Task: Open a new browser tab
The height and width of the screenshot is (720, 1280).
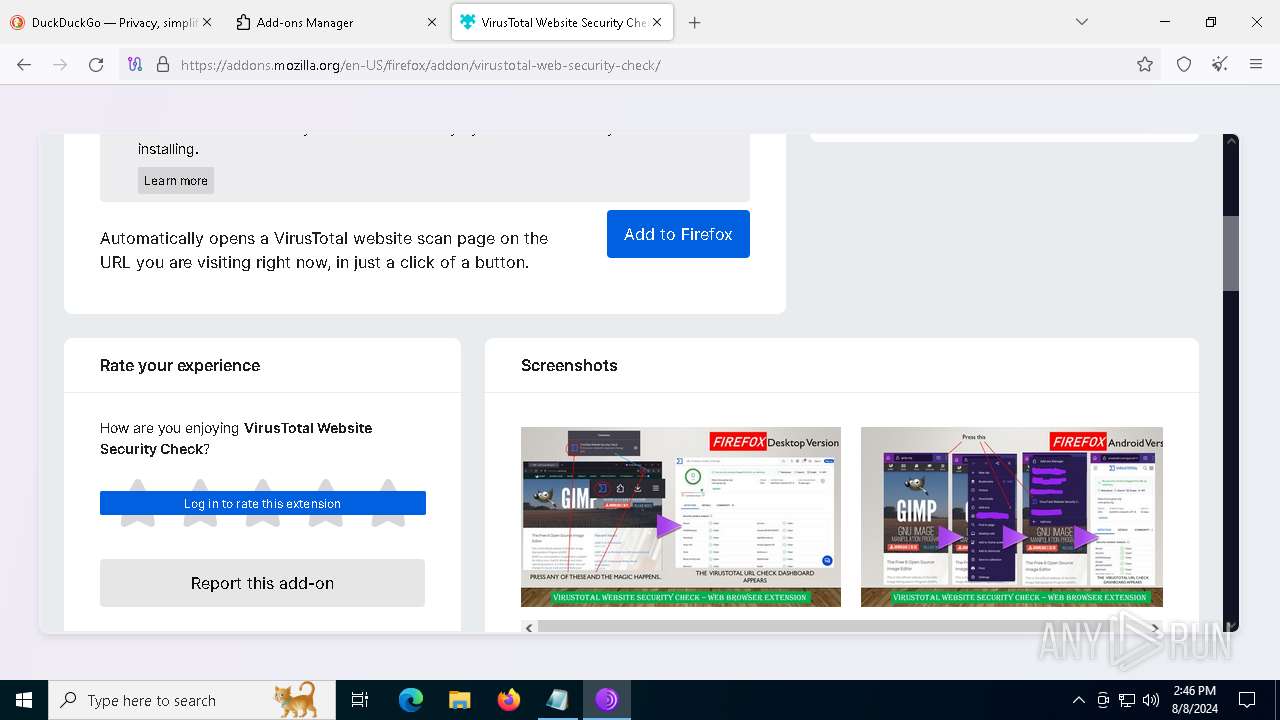Action: (694, 22)
